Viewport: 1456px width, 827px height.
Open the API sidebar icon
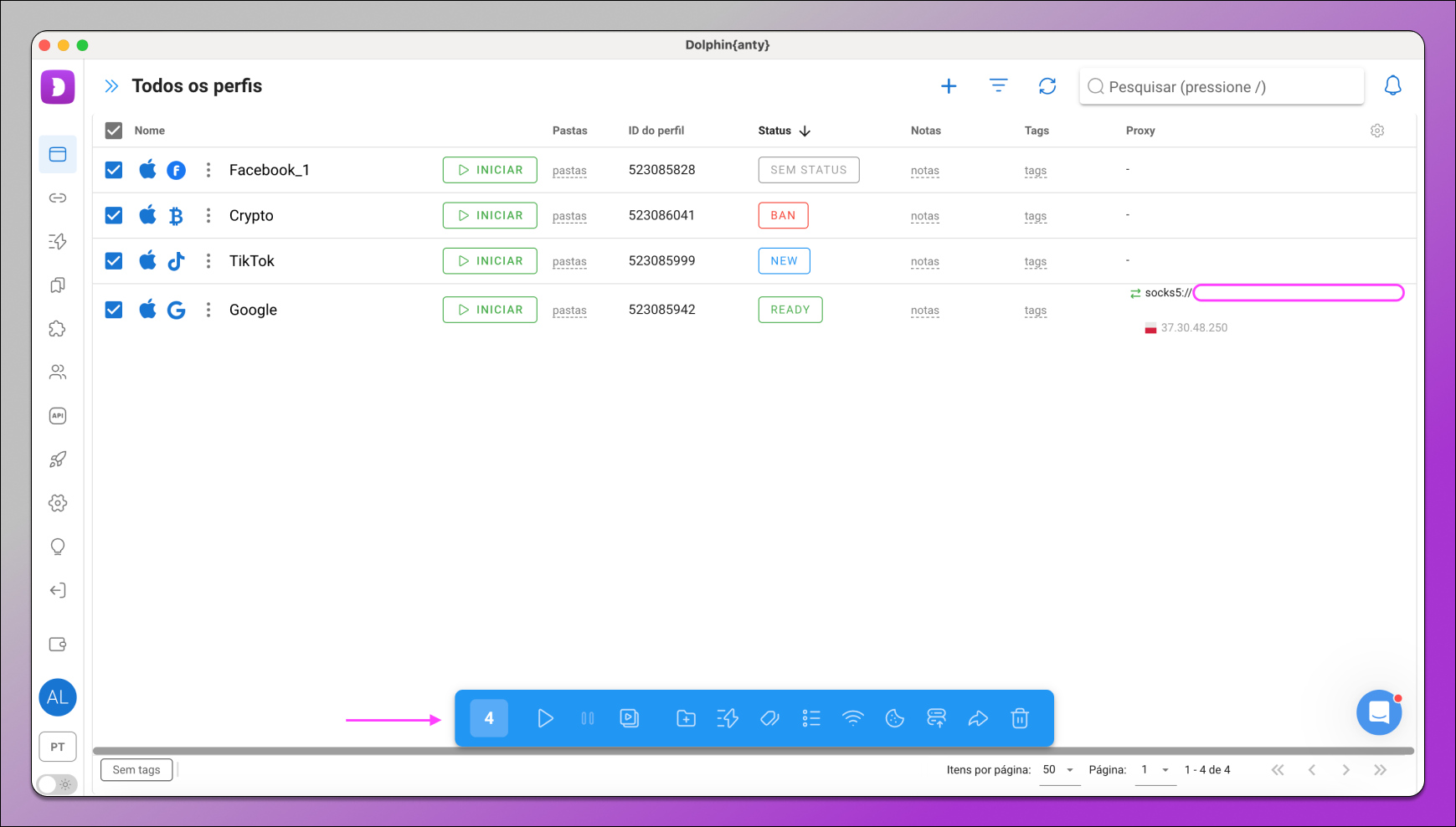pyautogui.click(x=58, y=416)
